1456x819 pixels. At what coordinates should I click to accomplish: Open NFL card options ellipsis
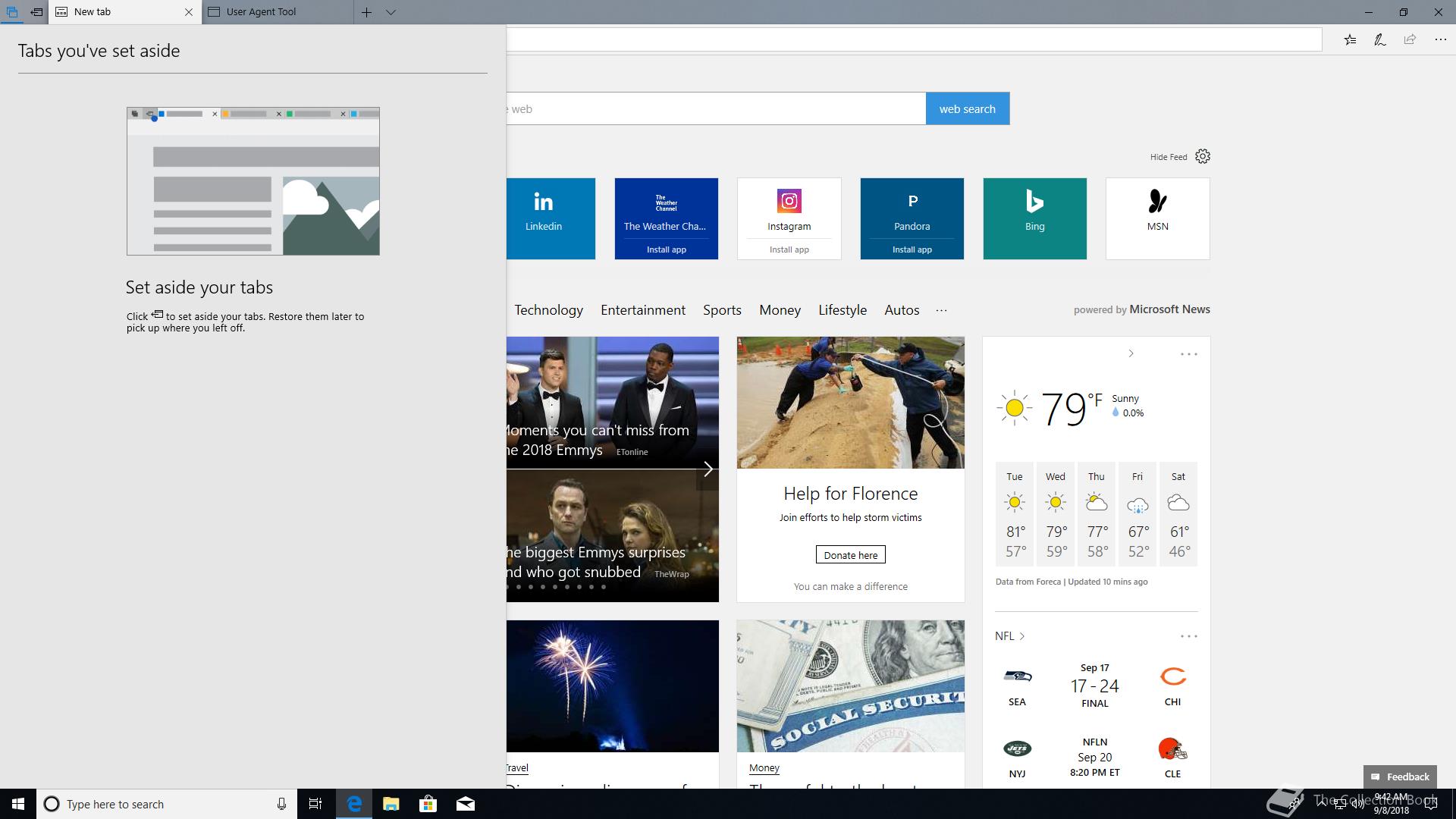tap(1188, 636)
